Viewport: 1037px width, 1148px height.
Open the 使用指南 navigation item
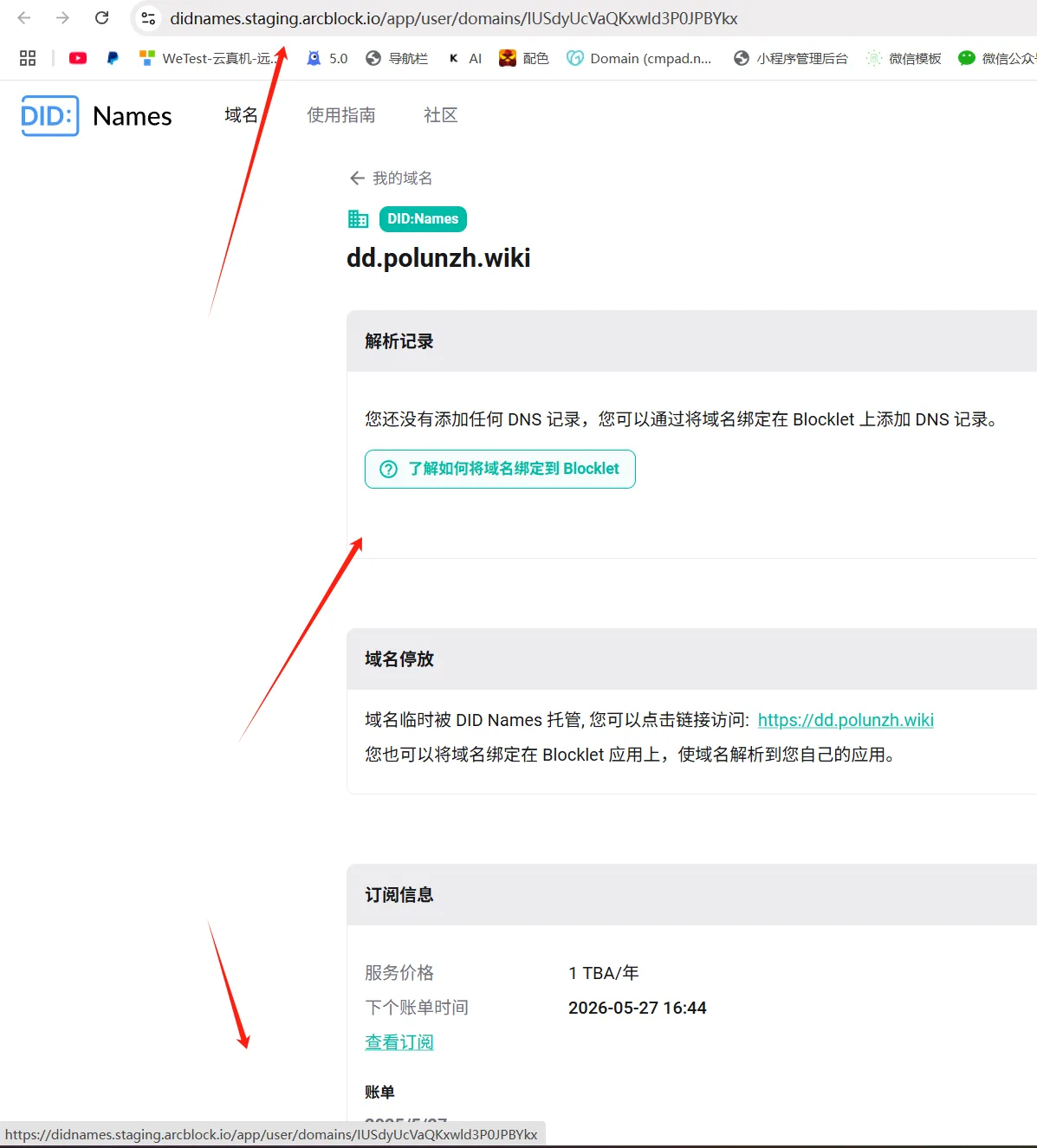(341, 115)
